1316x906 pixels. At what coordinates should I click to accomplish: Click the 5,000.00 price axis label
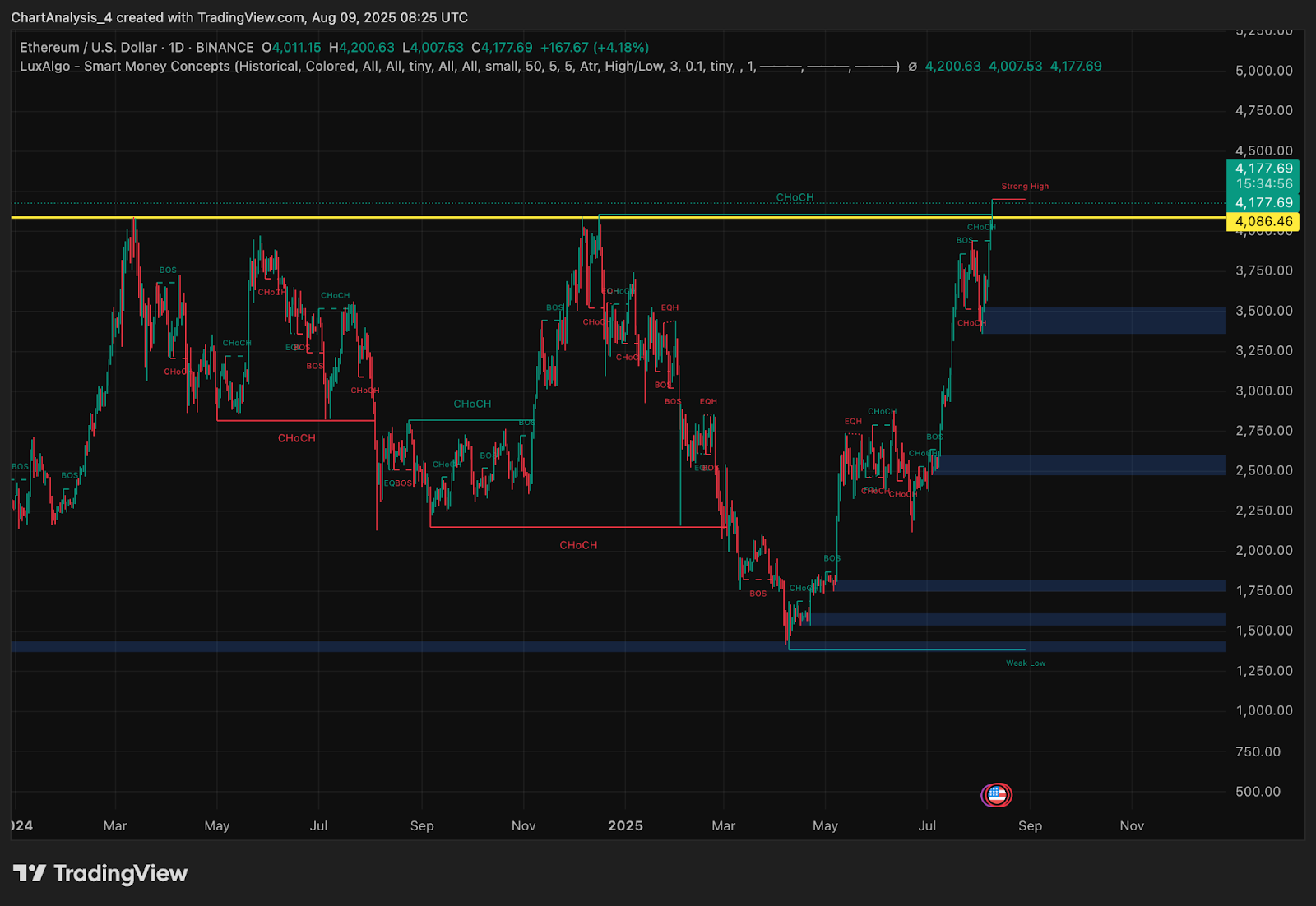click(1263, 71)
